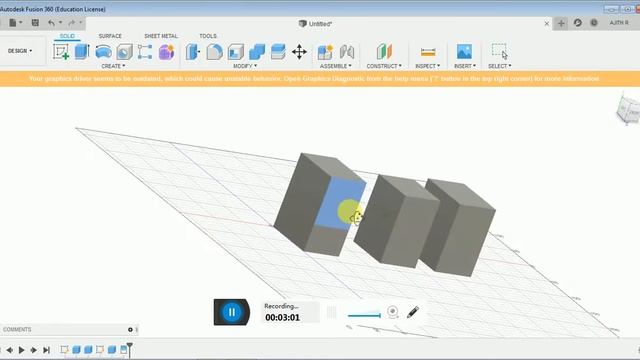Expand the CREATE panel menu
The image size is (640, 360).
pos(113,66)
